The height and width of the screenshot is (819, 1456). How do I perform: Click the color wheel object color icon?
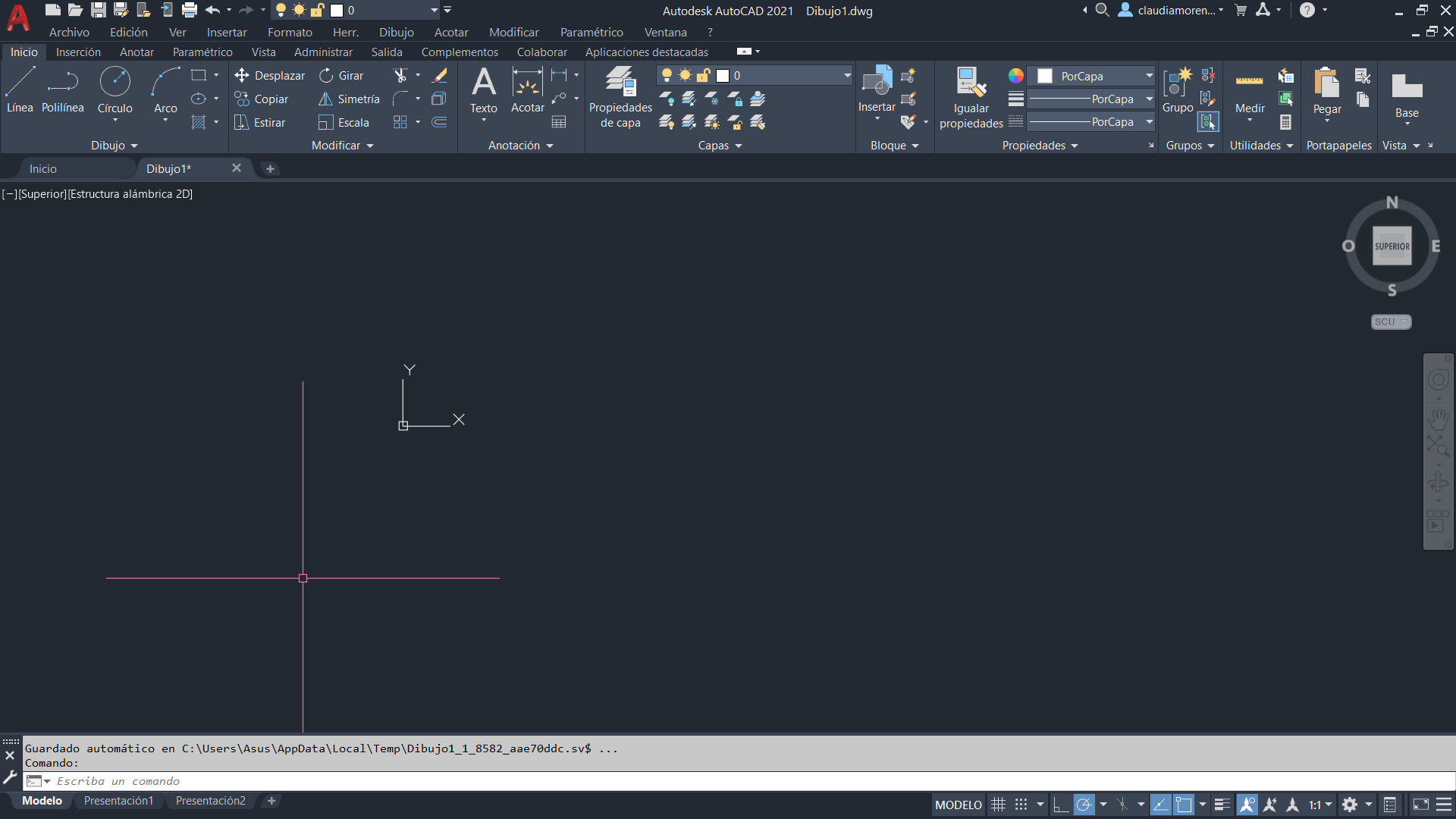click(1015, 76)
